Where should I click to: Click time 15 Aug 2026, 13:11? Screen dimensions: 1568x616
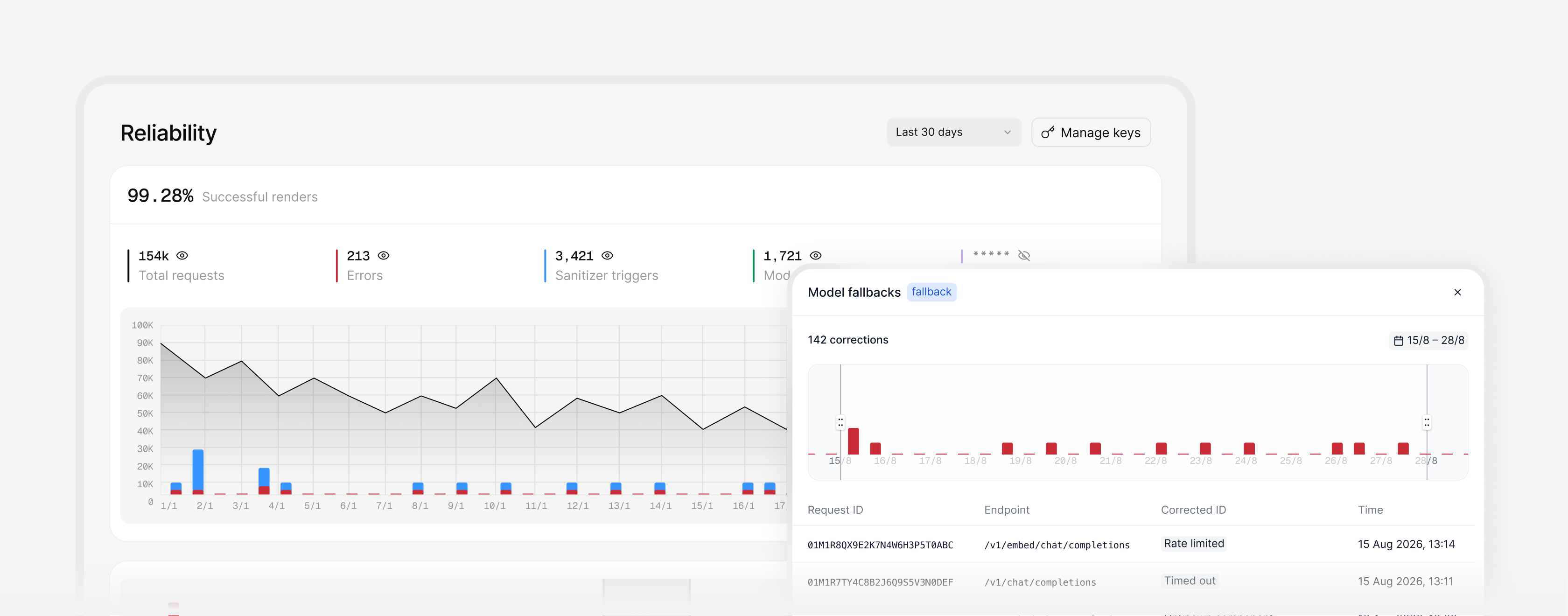click(x=1406, y=581)
